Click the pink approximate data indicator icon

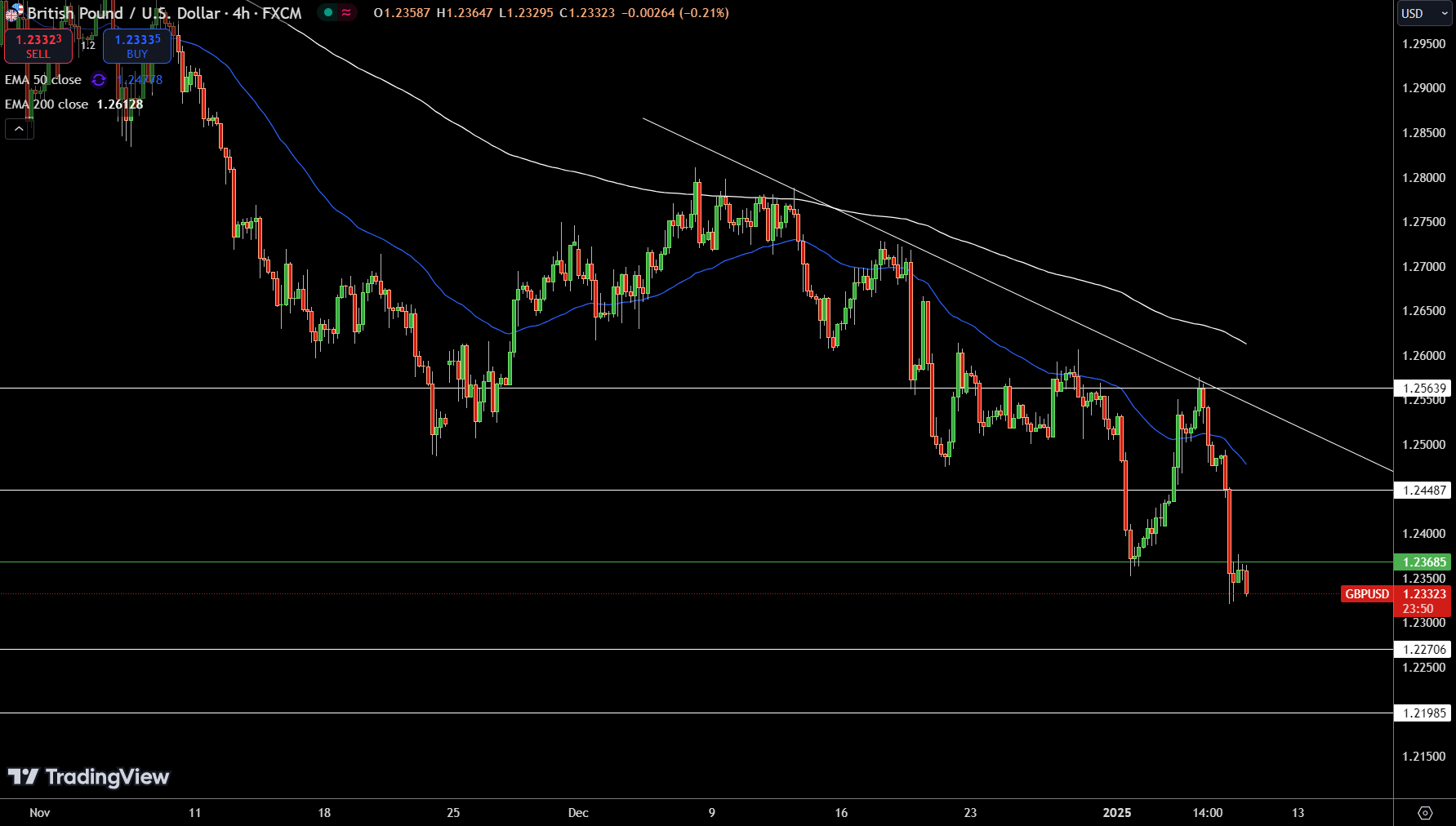(x=346, y=12)
